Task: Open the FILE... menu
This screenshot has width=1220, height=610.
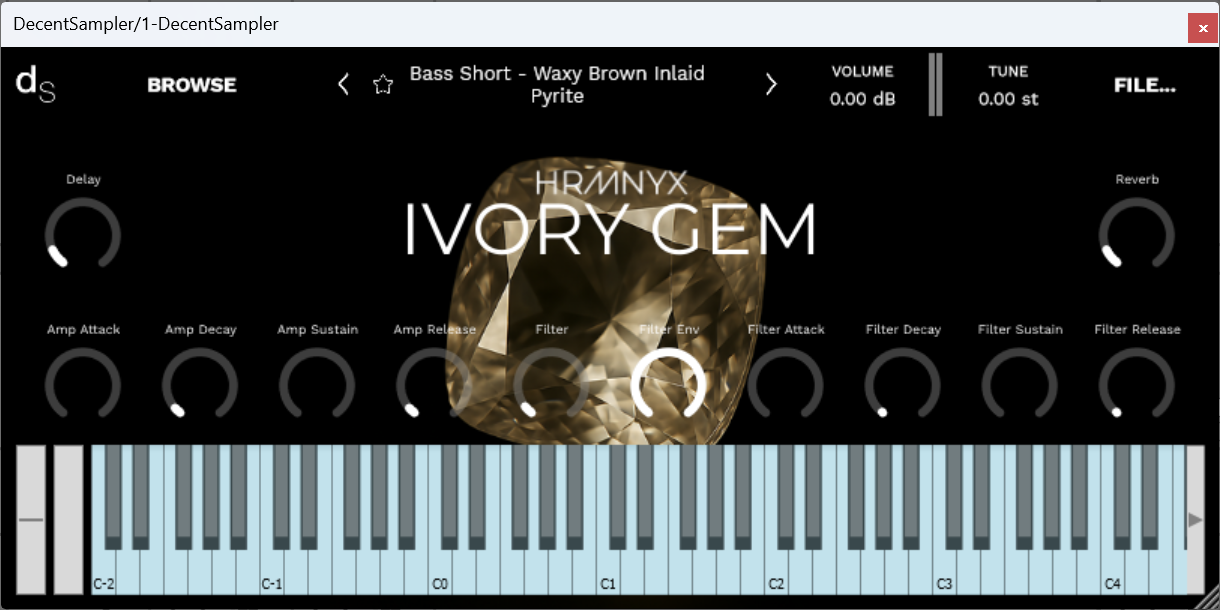Action: [x=1144, y=85]
